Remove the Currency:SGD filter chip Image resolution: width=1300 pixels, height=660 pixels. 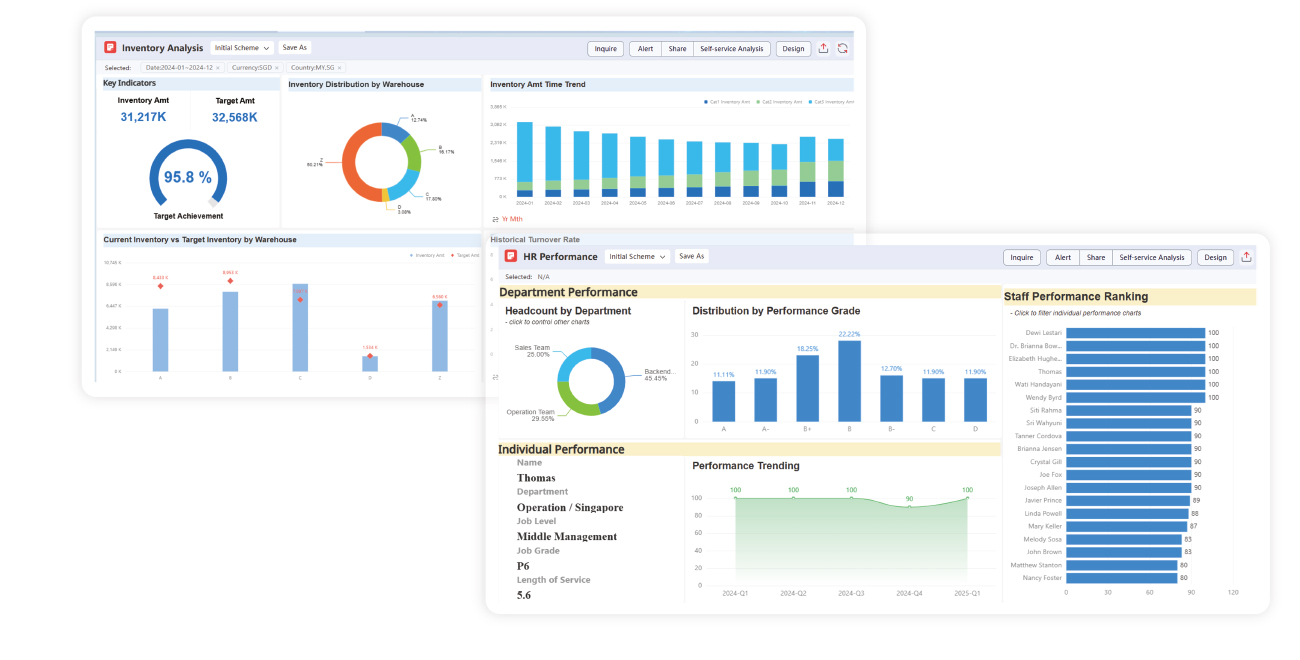click(x=277, y=68)
